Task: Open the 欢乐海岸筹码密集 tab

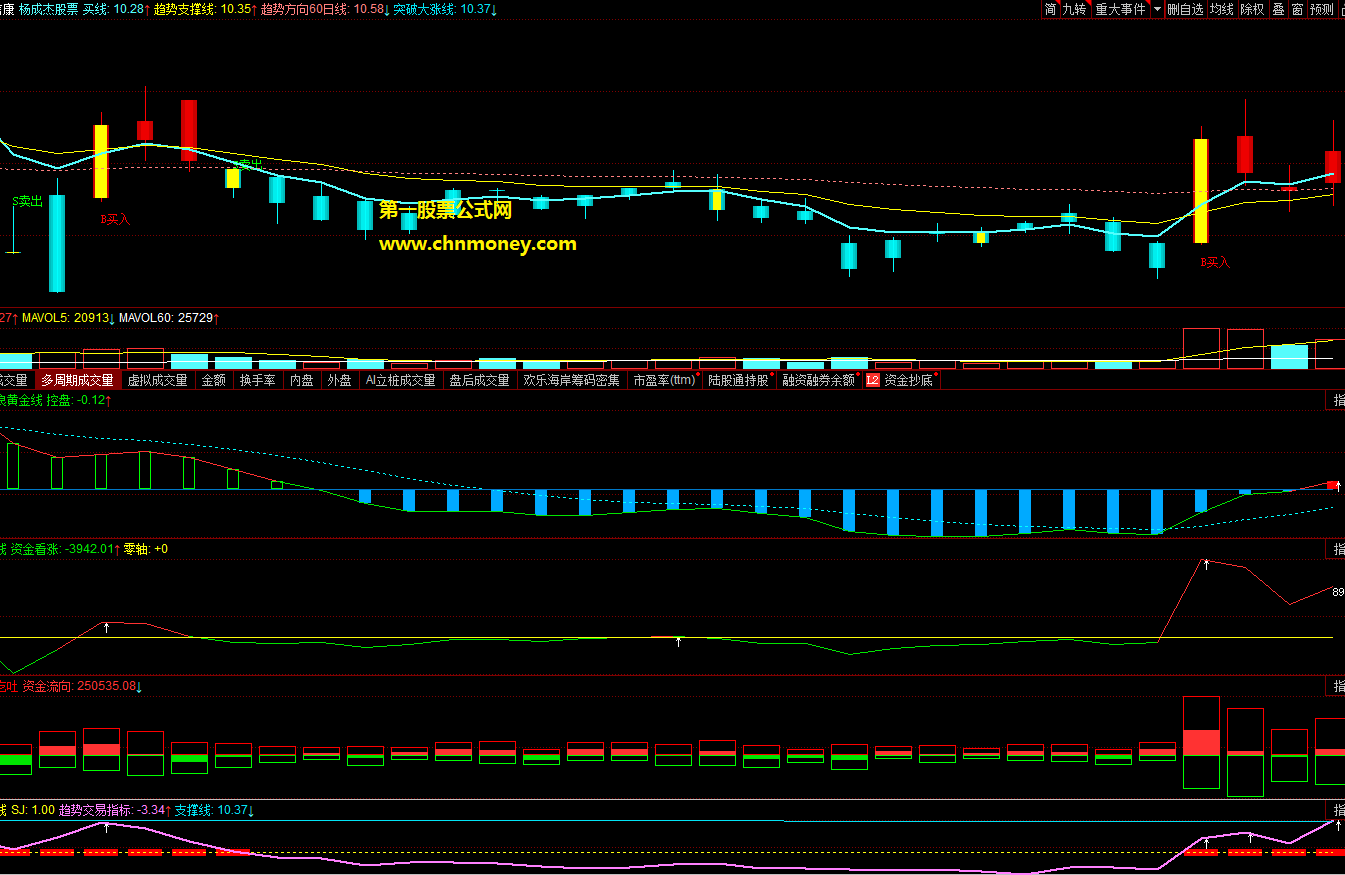Action: coord(571,380)
